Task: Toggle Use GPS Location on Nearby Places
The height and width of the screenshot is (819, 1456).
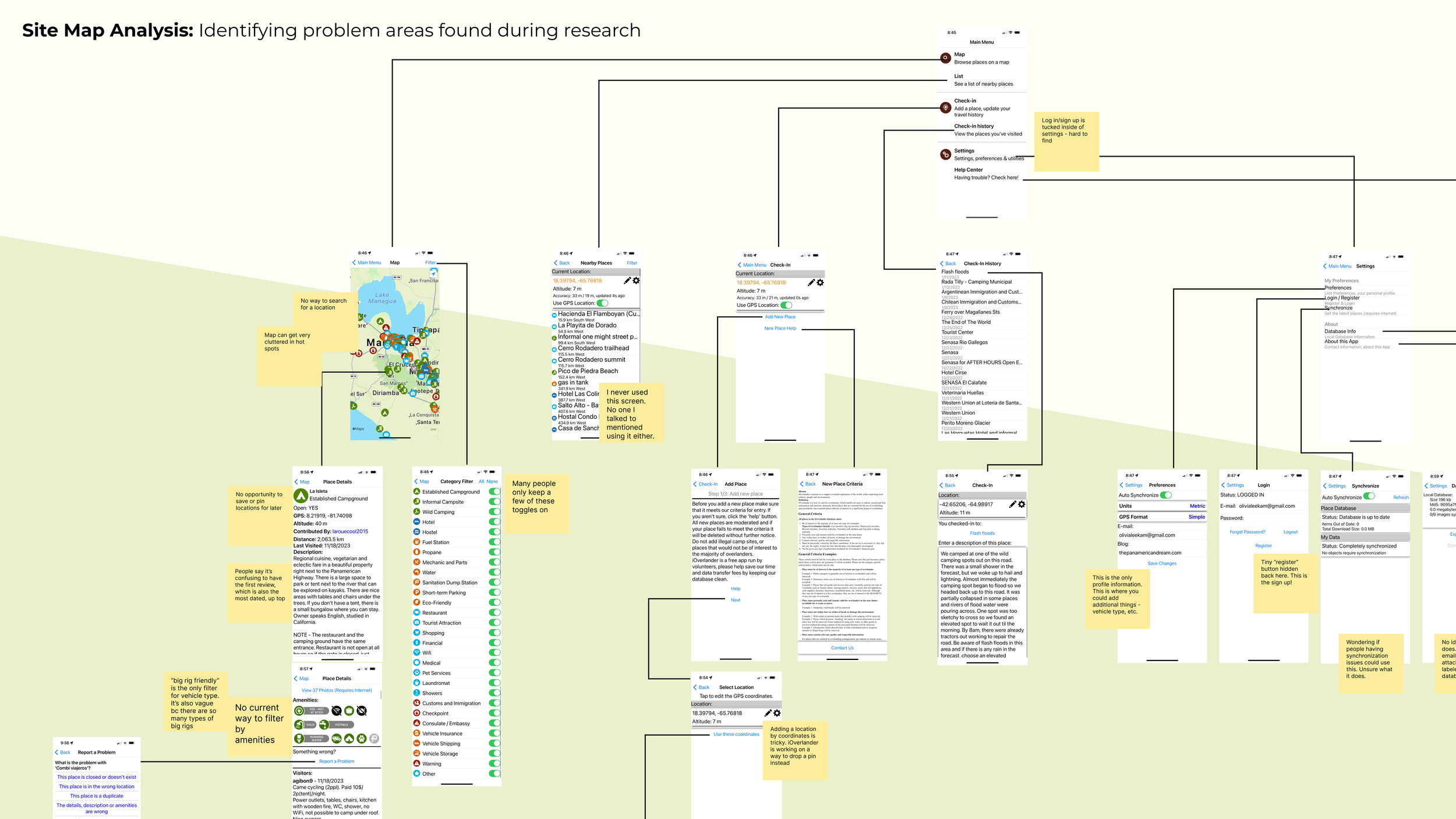Action: click(602, 304)
